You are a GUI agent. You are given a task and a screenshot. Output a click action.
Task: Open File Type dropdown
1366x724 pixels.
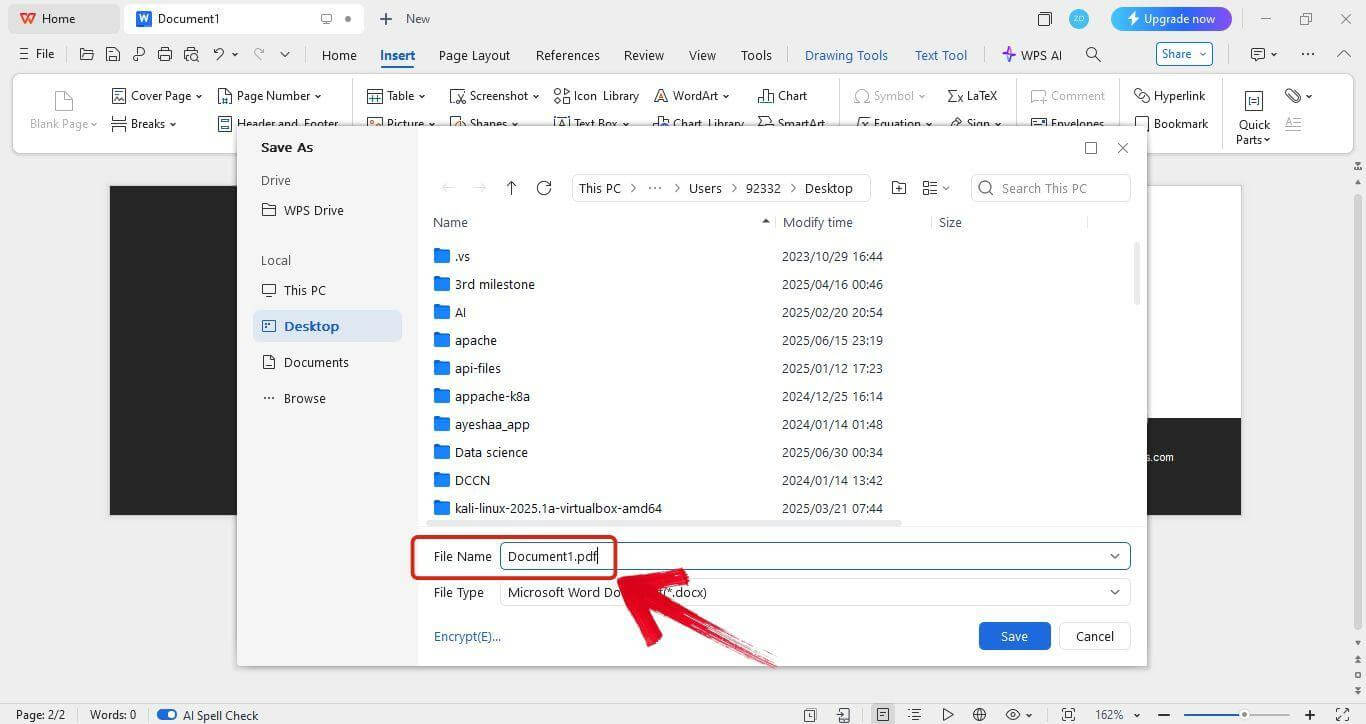click(815, 592)
